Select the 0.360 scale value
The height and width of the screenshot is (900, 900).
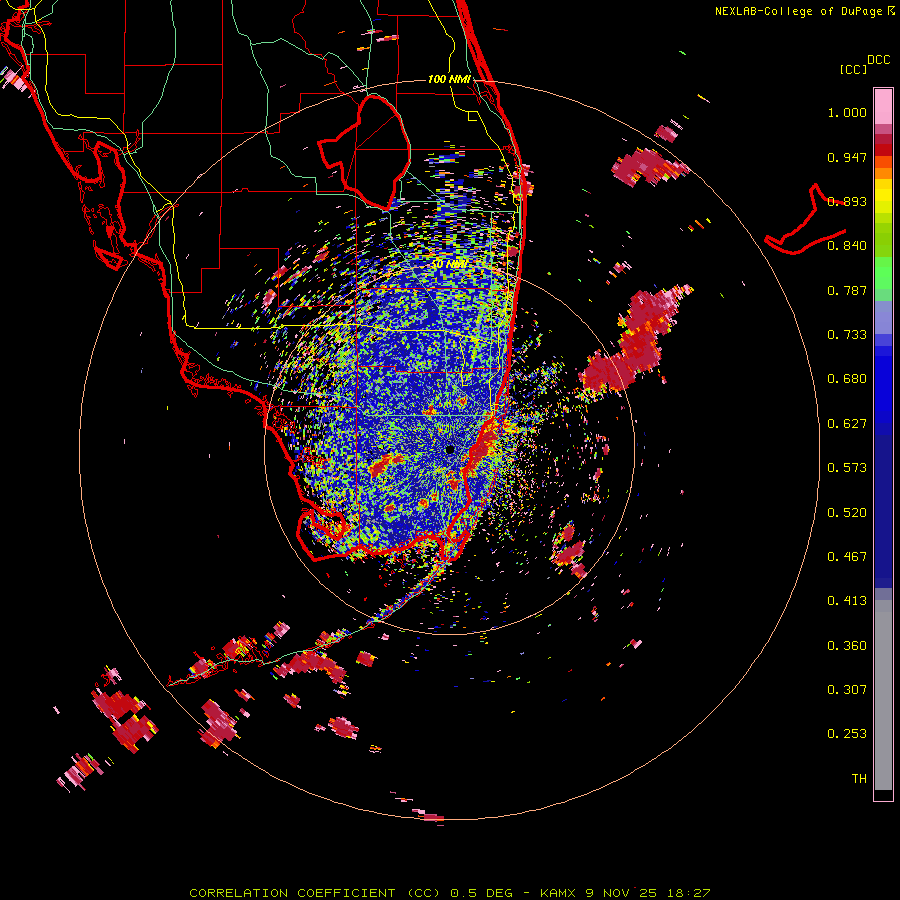(847, 646)
